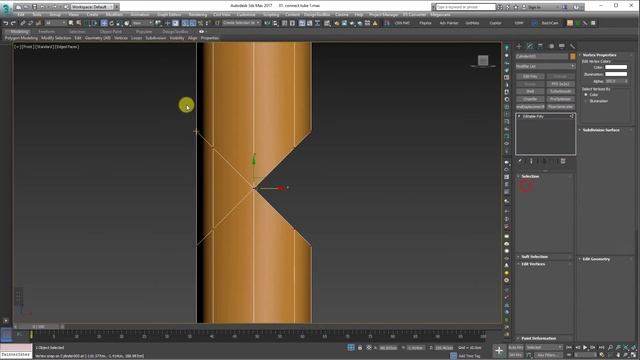Click the Undo arrow icon
The width and height of the screenshot is (640, 360).
[x=6, y=23]
